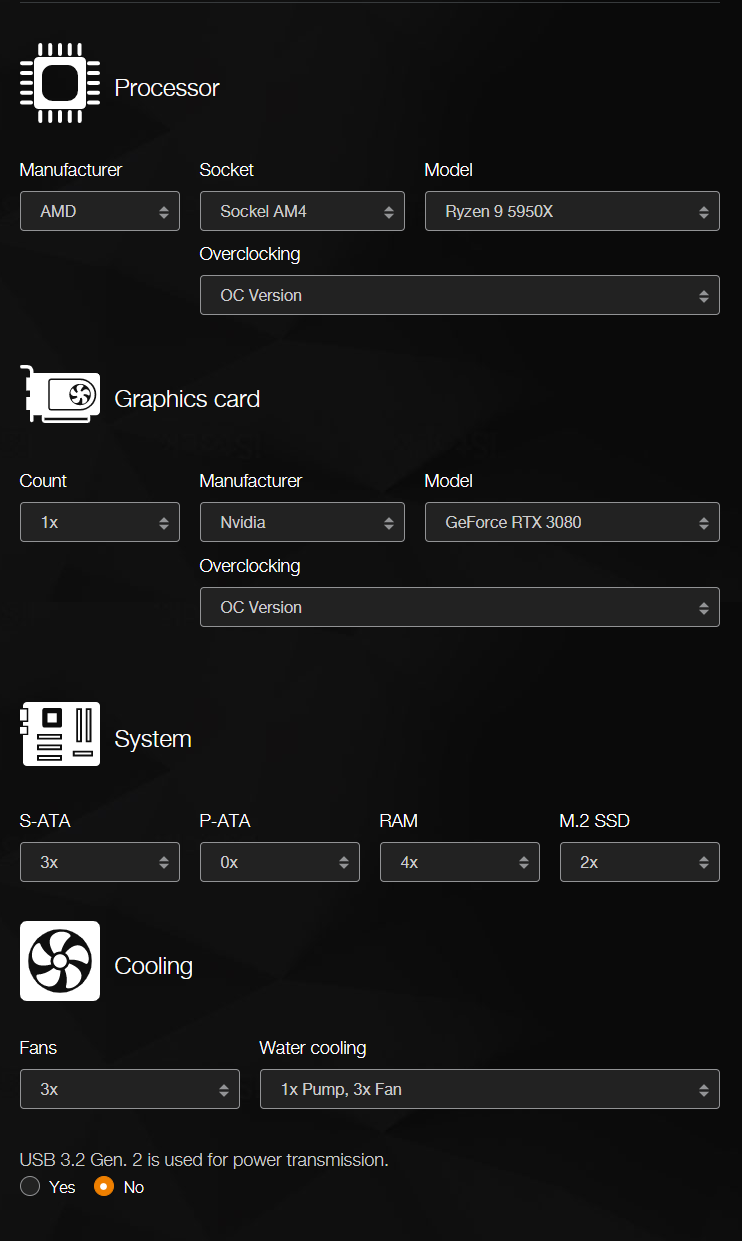Click the System motherboard icon
This screenshot has height=1241, width=742.
[x=60, y=734]
